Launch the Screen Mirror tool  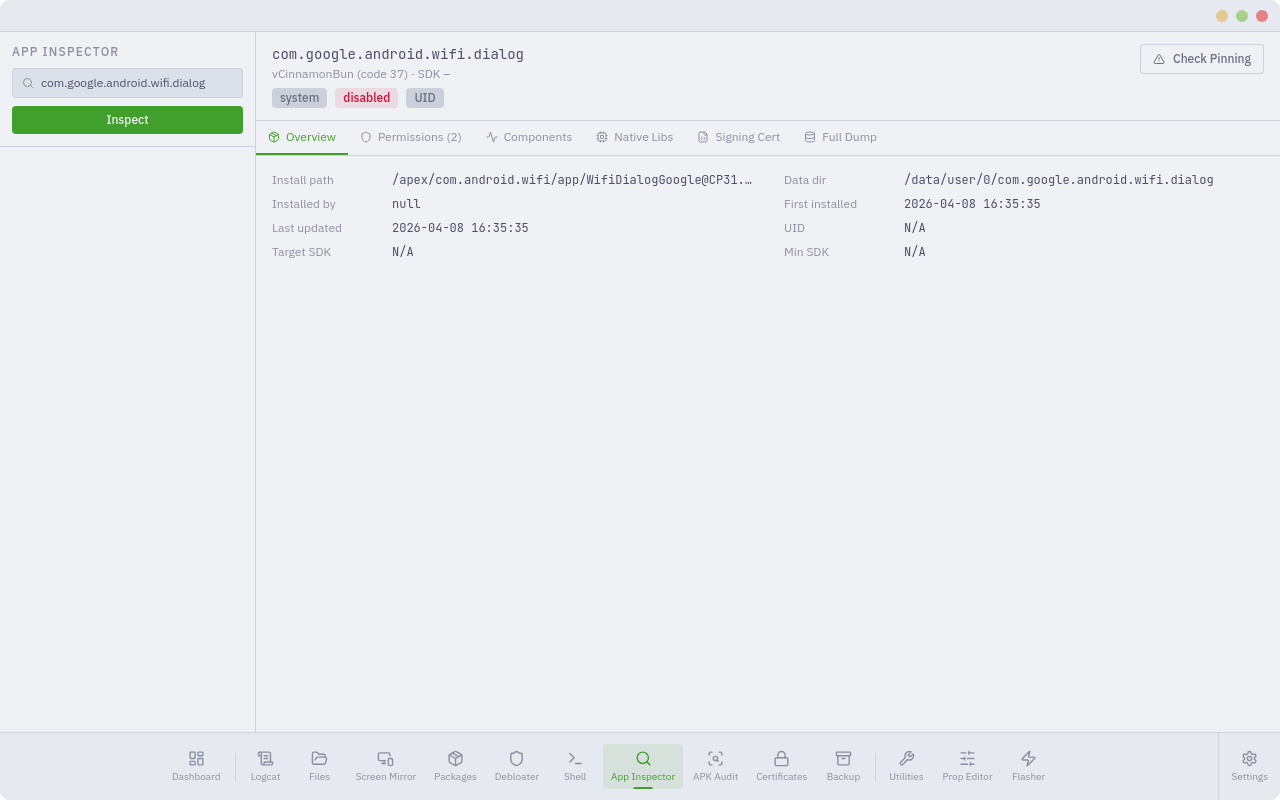[x=385, y=766]
